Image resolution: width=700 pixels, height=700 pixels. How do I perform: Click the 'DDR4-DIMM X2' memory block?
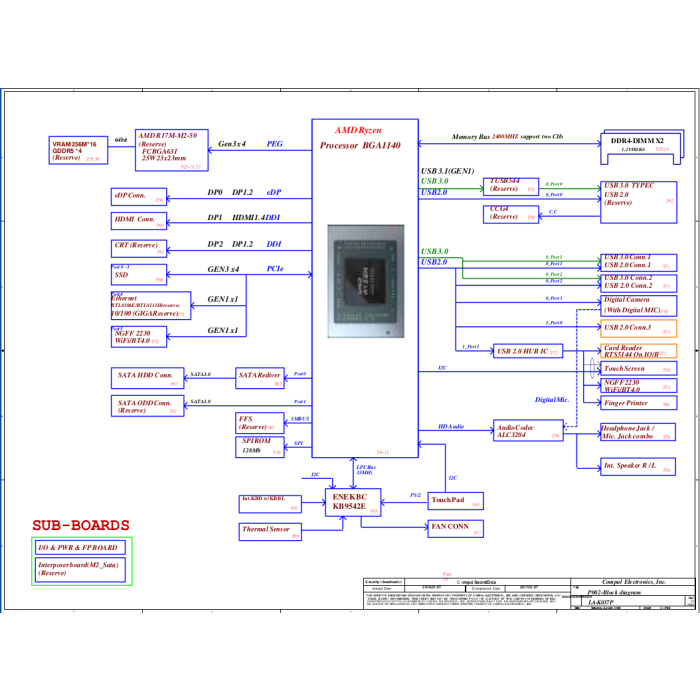click(x=642, y=147)
